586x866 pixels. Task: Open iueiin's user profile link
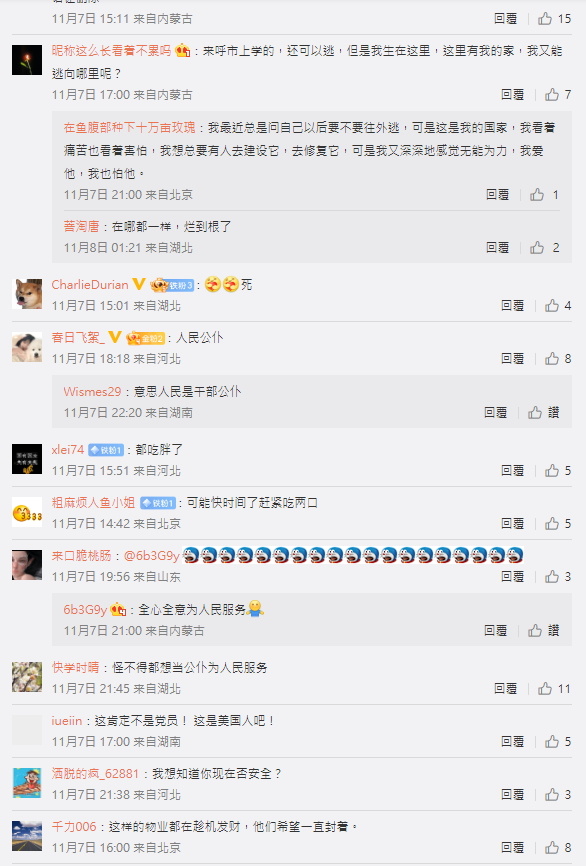66,721
